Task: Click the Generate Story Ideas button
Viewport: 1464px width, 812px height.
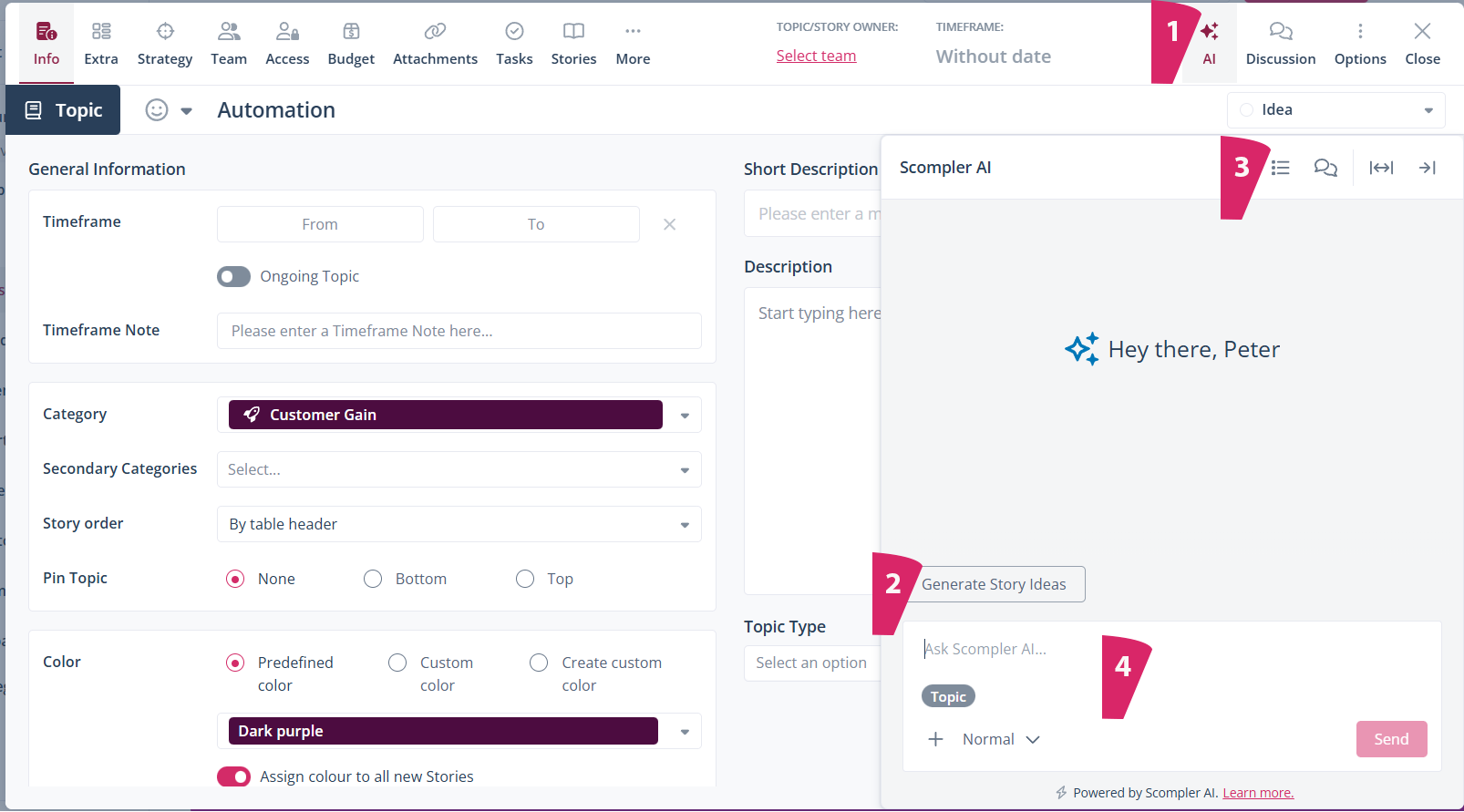Action: tap(994, 584)
